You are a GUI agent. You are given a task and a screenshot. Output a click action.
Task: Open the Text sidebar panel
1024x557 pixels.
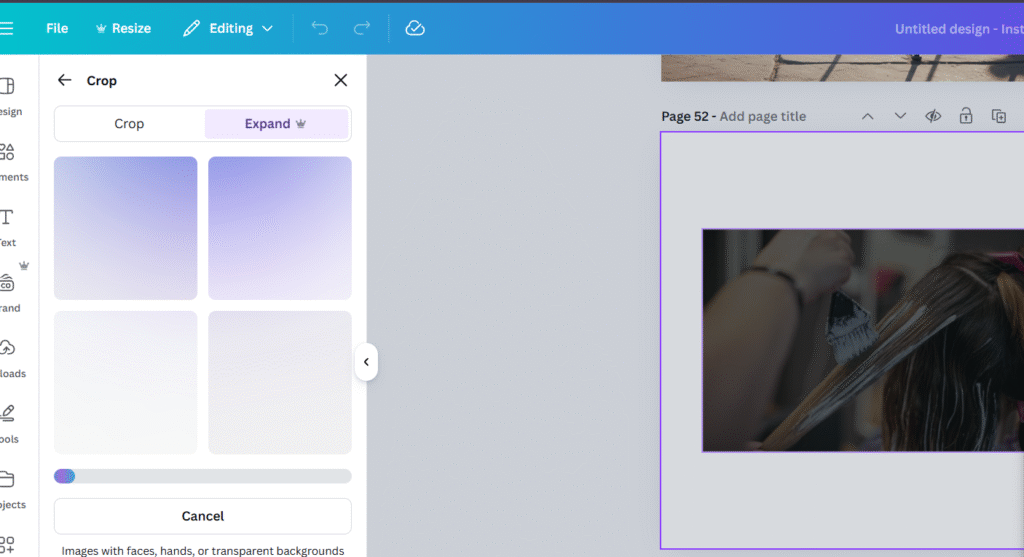tap(8, 226)
